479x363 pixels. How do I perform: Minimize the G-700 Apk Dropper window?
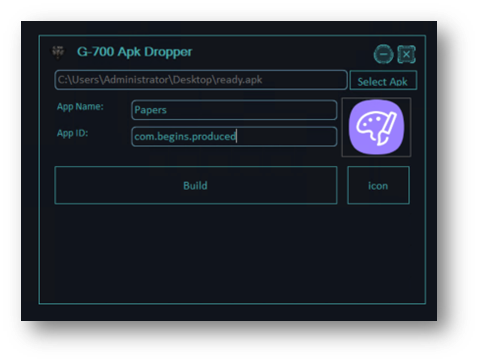point(383,54)
